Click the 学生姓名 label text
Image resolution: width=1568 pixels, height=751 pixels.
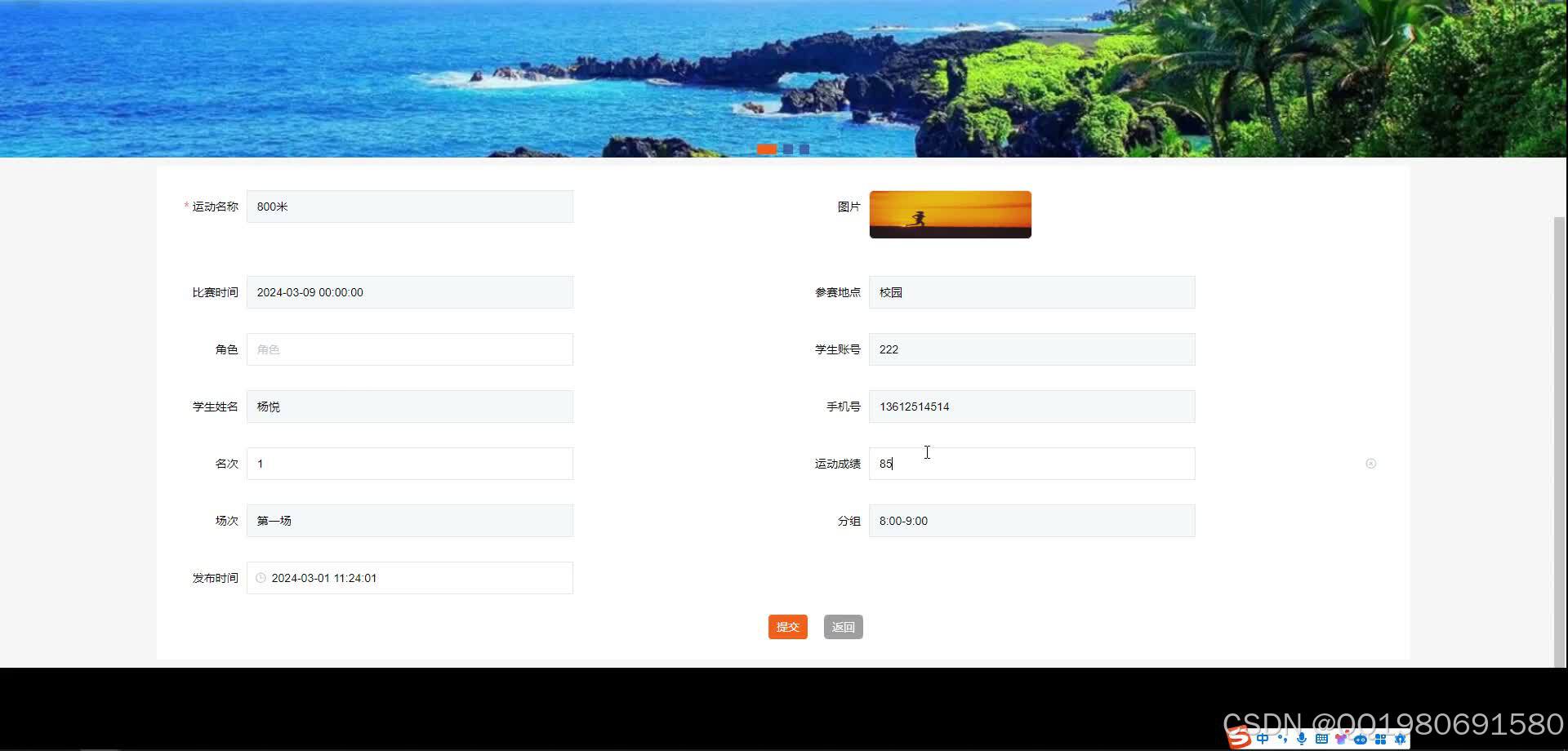pos(216,407)
